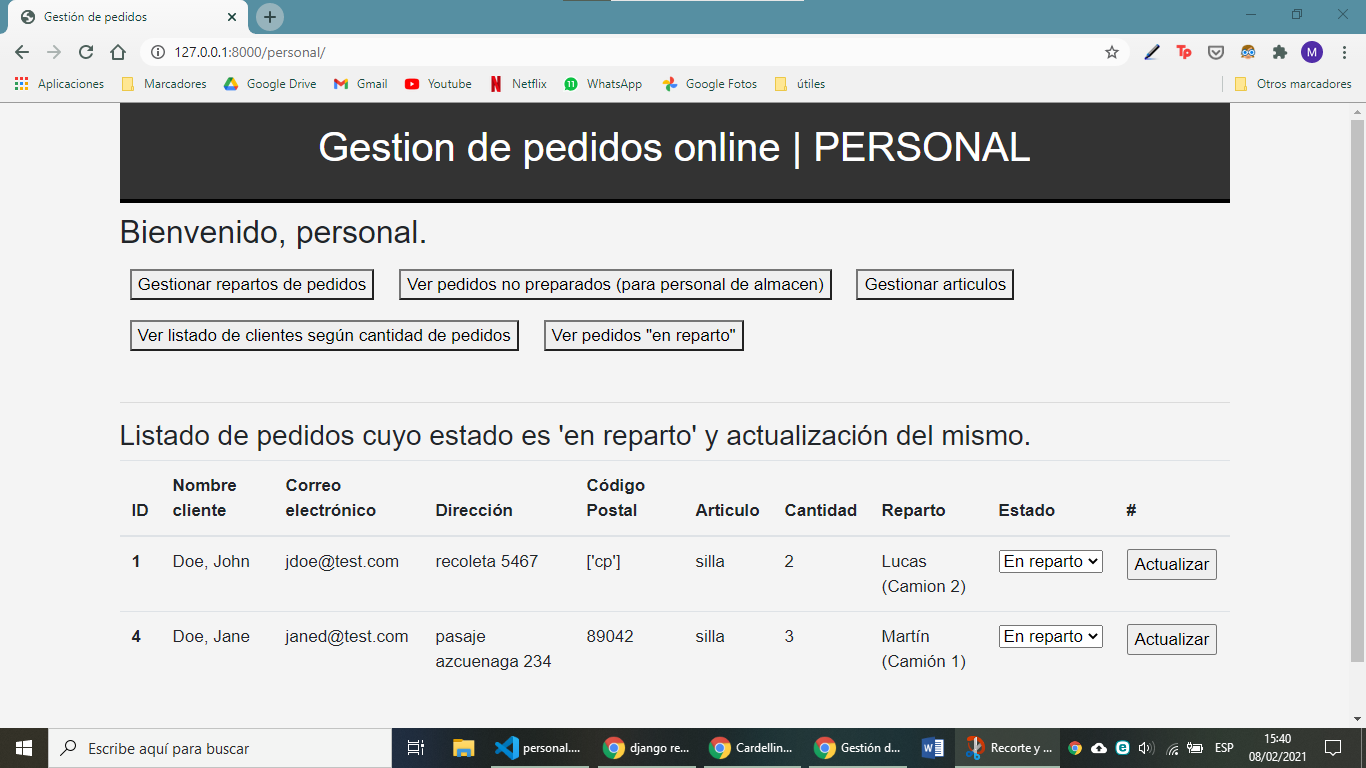Open the red Tp extension icon

tap(1184, 52)
